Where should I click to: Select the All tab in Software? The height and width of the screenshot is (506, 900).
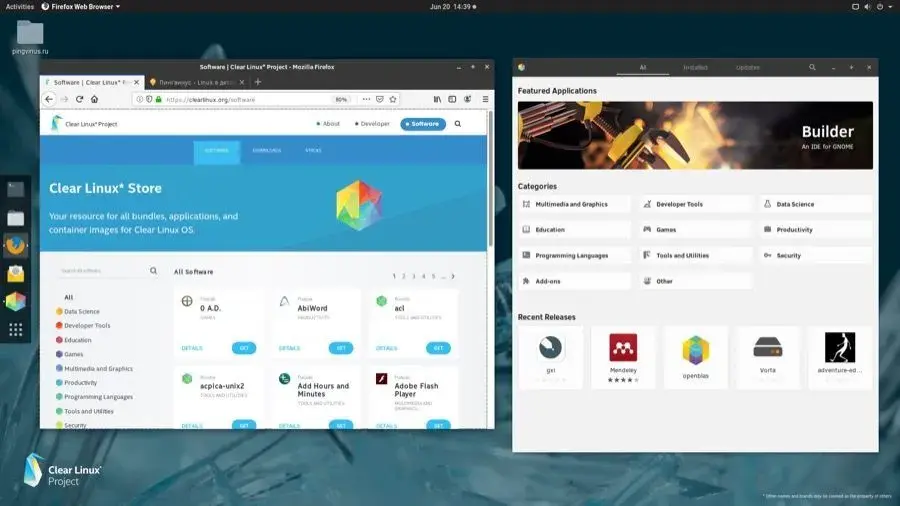pos(643,67)
